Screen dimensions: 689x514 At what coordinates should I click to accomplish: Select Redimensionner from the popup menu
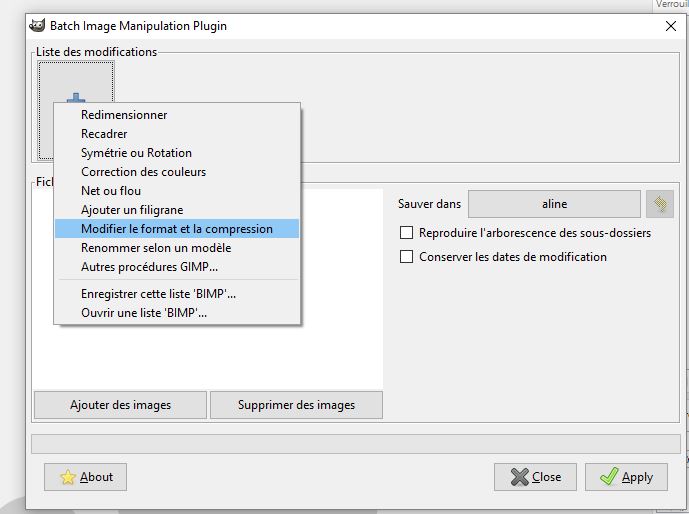[177, 115]
